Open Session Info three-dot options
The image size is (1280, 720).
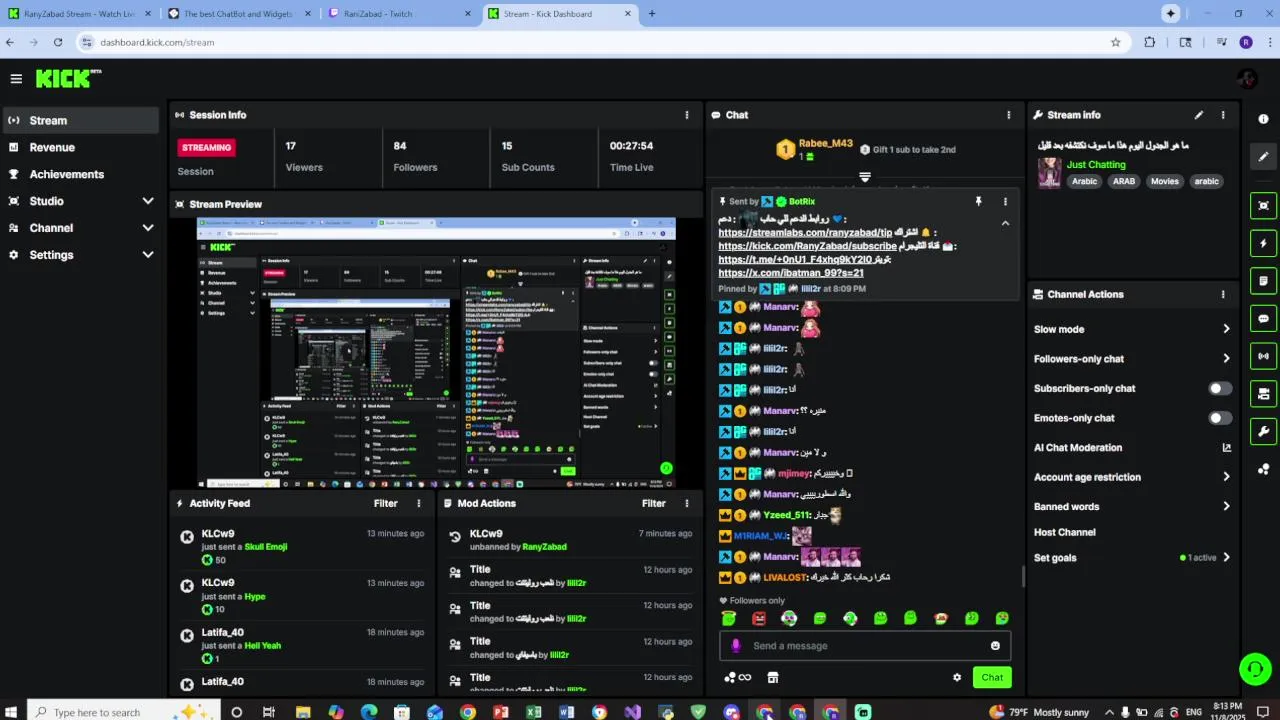[686, 115]
